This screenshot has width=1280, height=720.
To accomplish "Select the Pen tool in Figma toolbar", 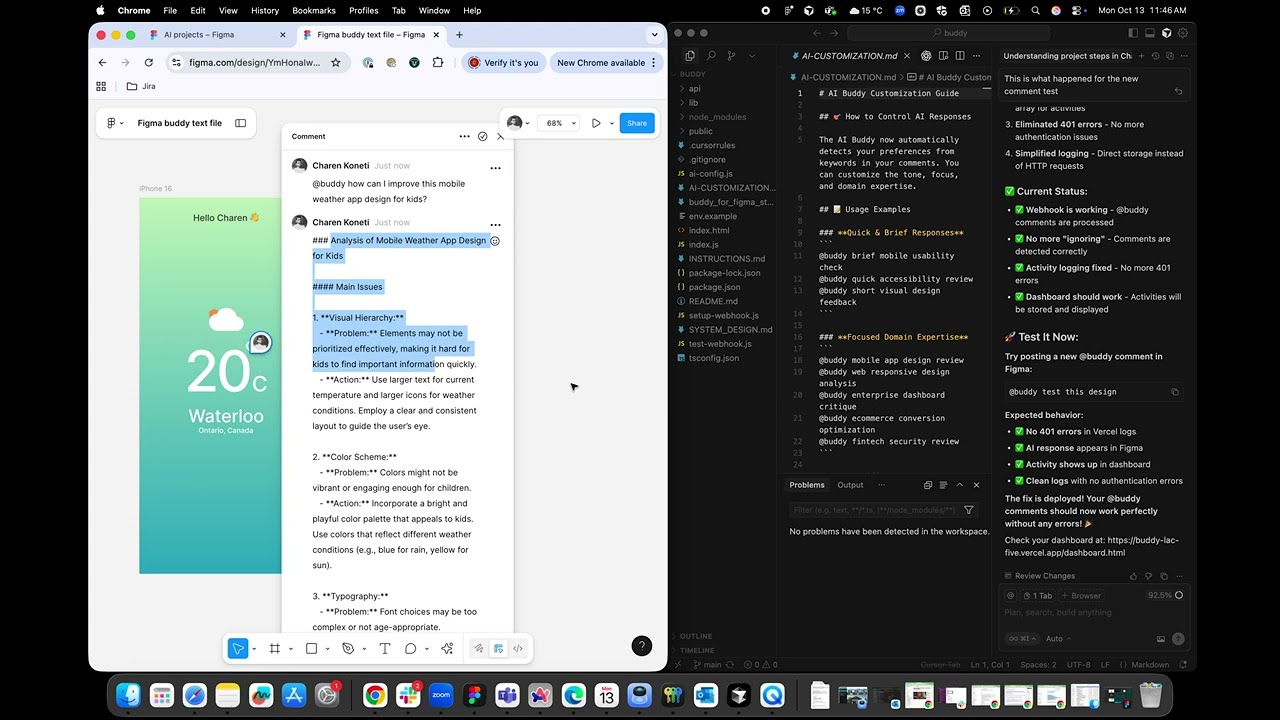I will pyautogui.click(x=348, y=648).
